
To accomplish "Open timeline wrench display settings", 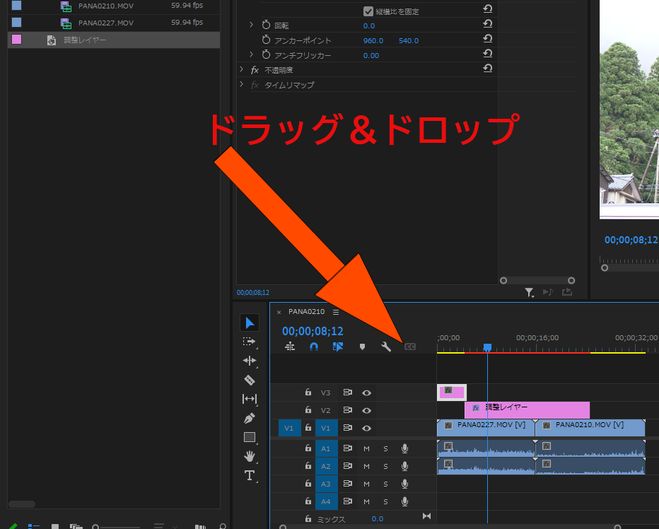I will [386, 347].
